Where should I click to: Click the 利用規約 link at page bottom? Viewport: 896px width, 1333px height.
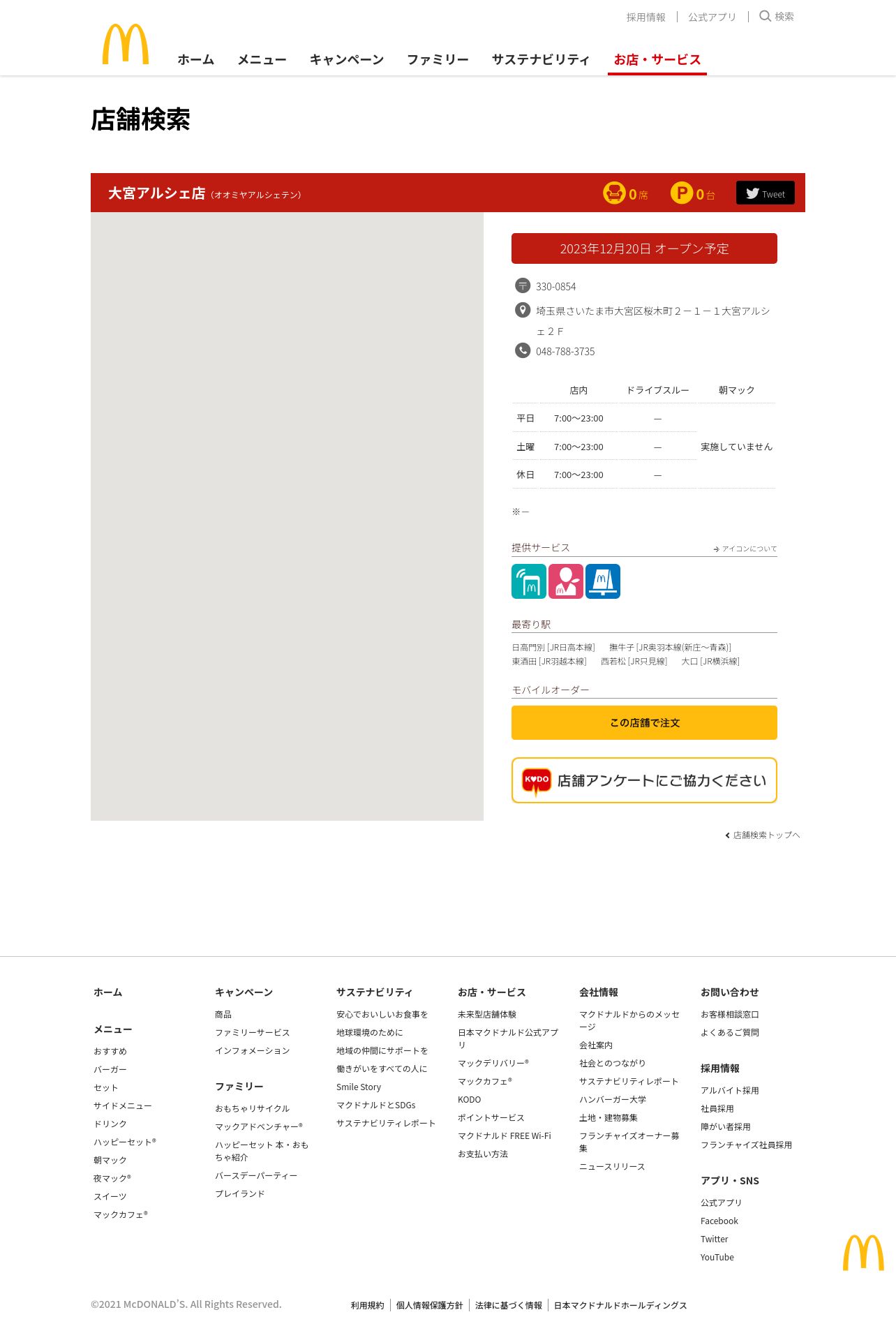(368, 1305)
